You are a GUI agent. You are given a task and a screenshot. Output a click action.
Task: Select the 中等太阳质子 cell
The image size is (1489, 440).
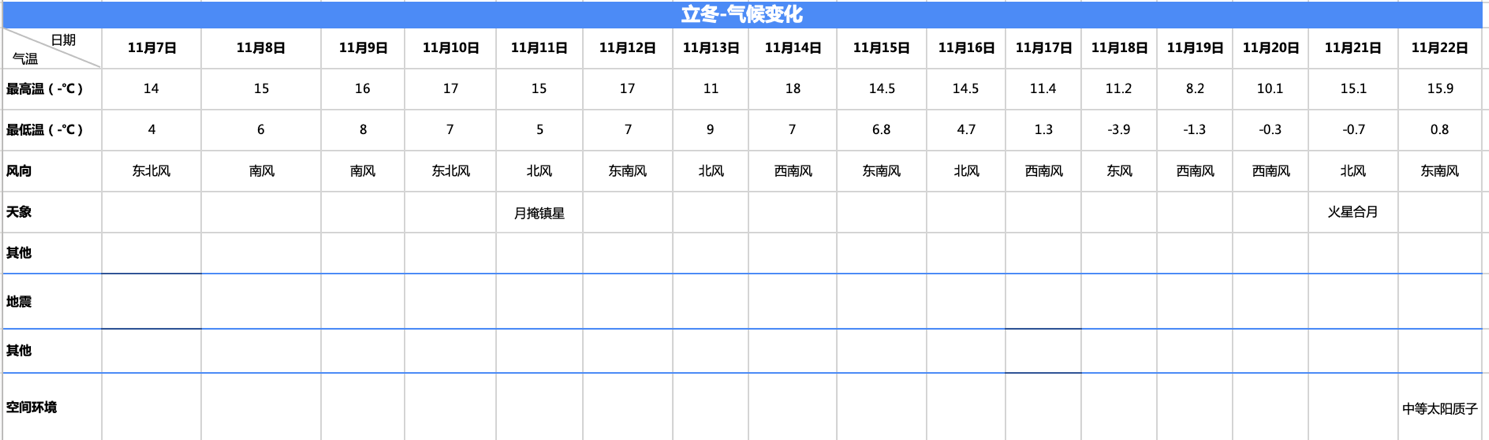click(1440, 408)
